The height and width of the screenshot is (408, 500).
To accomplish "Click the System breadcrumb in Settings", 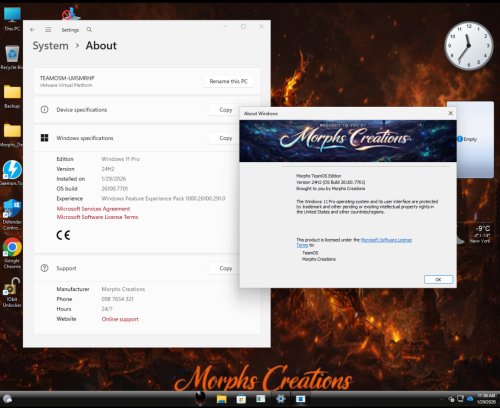I will [50, 46].
